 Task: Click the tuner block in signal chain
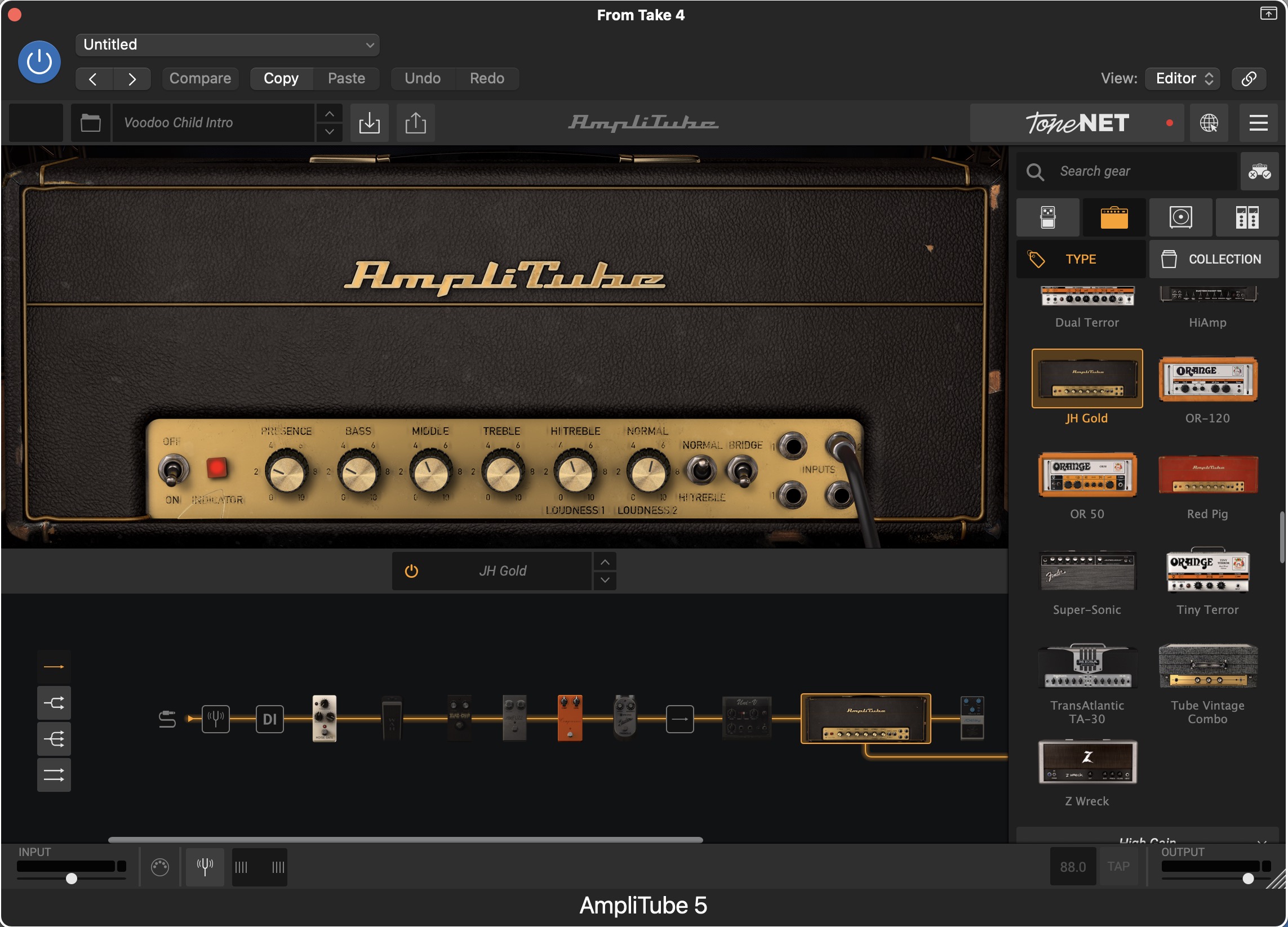pos(216,719)
